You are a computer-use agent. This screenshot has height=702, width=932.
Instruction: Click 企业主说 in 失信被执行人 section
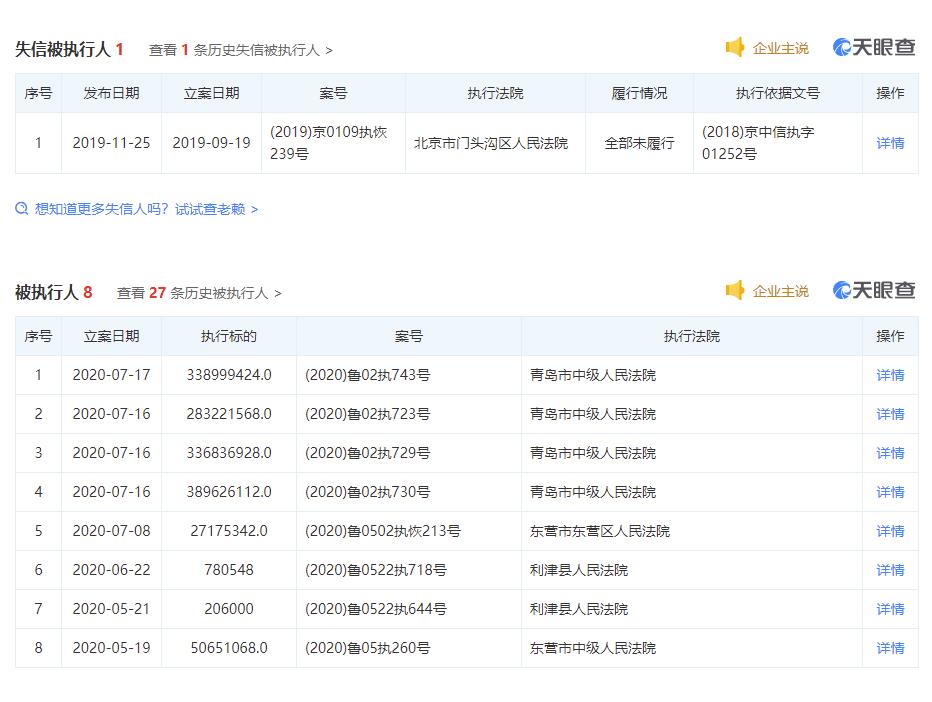(x=780, y=48)
